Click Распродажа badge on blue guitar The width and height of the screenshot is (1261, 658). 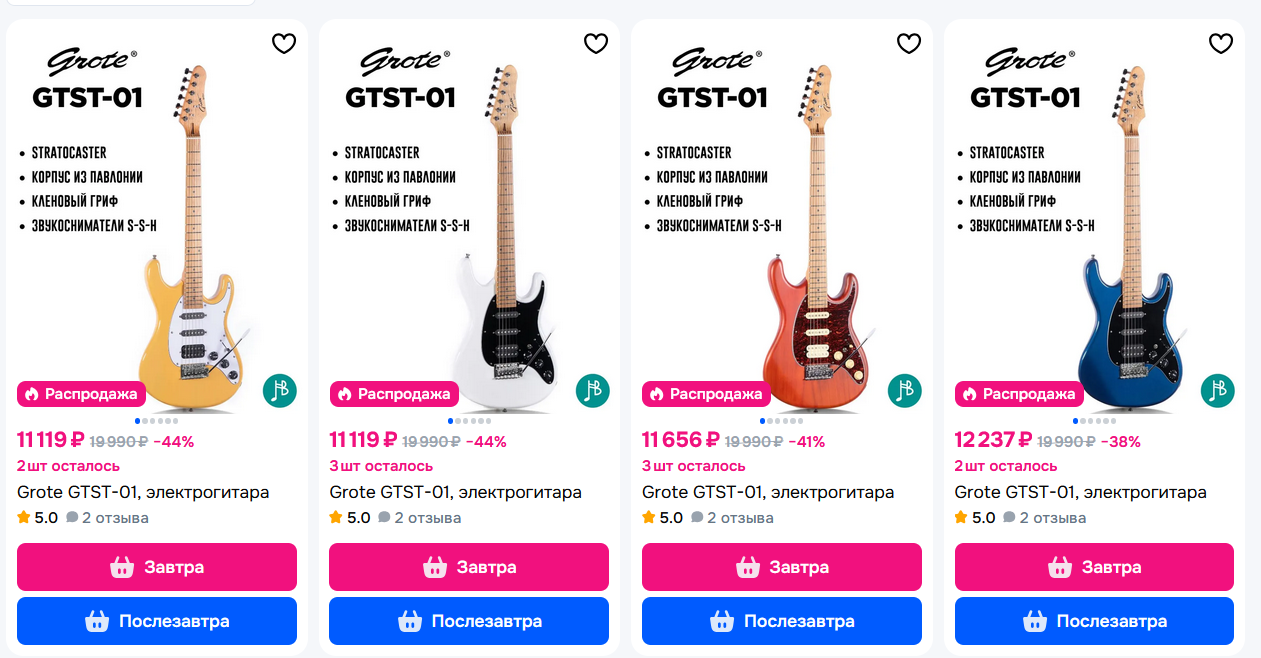(x=1019, y=394)
